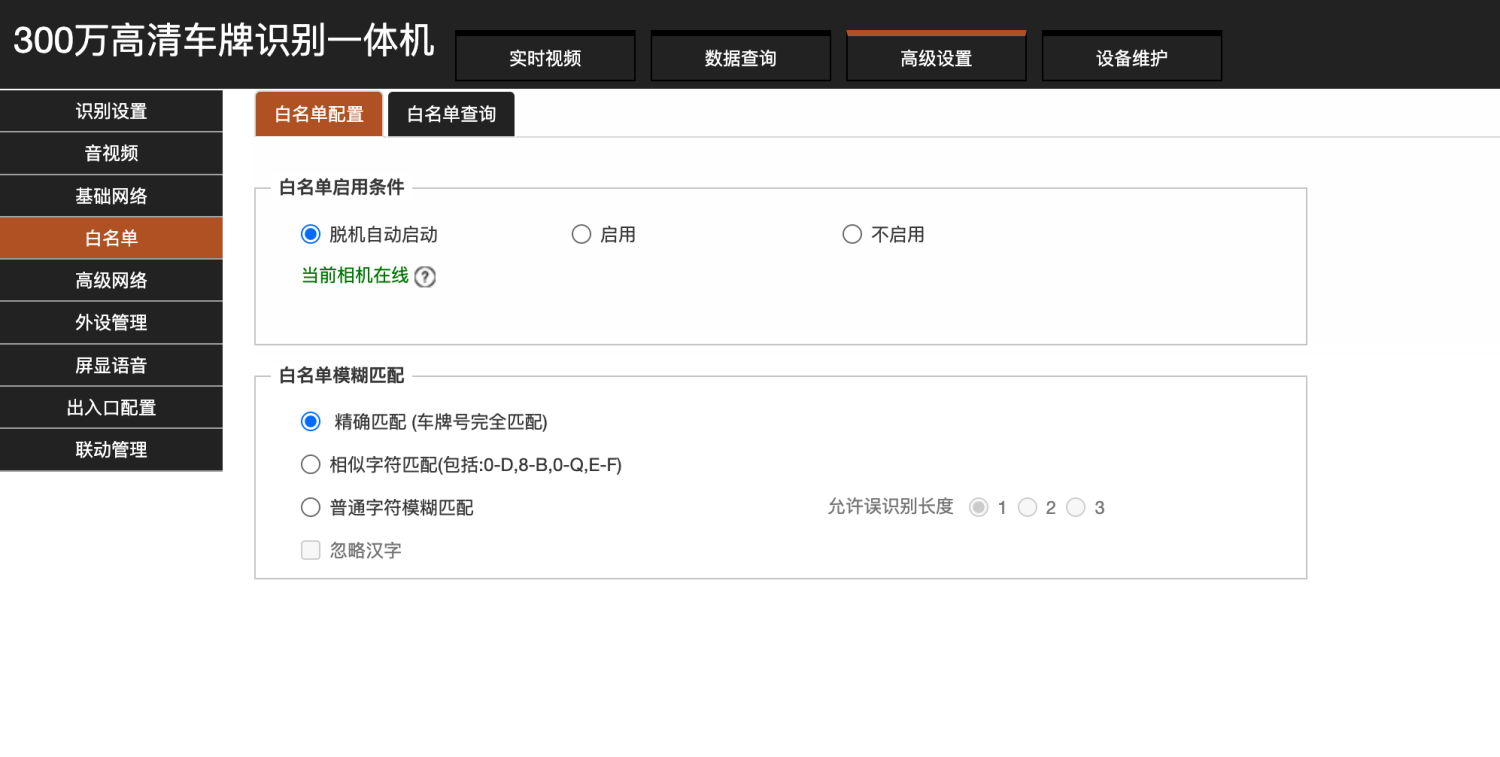Screen dimensions: 1500x757
Task: Click the help question mark icon
Action: (425, 277)
